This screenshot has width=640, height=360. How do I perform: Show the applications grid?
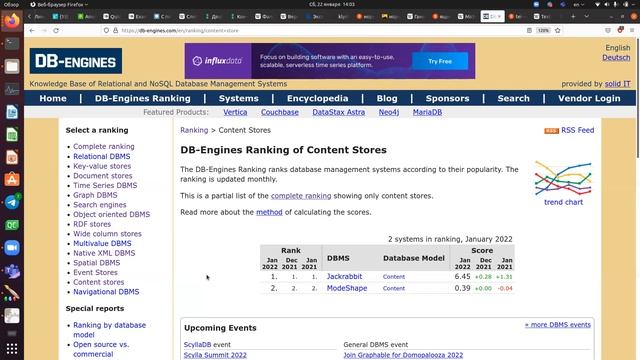coord(12,349)
